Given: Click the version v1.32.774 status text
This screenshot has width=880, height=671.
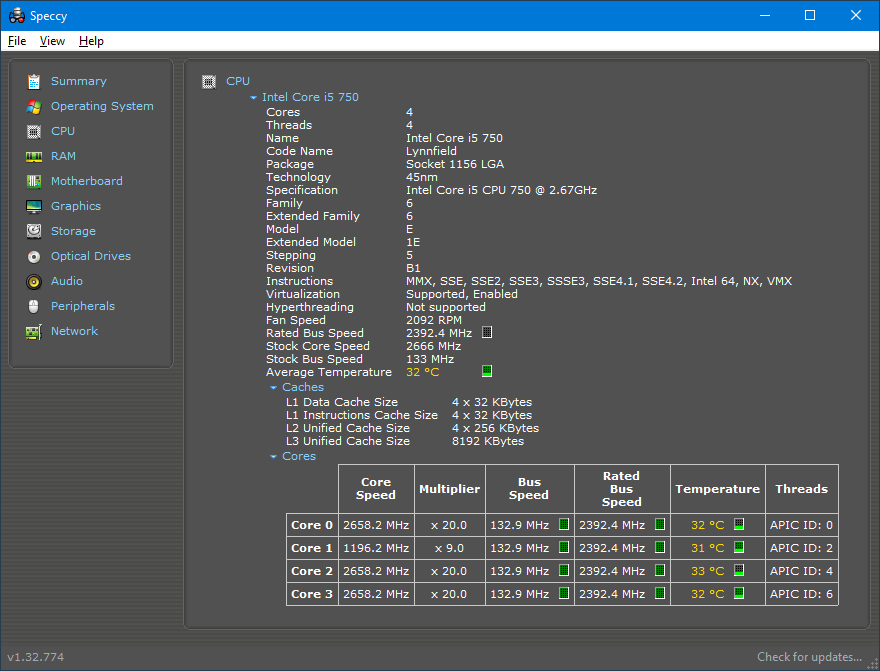Looking at the screenshot, I should click(35, 657).
